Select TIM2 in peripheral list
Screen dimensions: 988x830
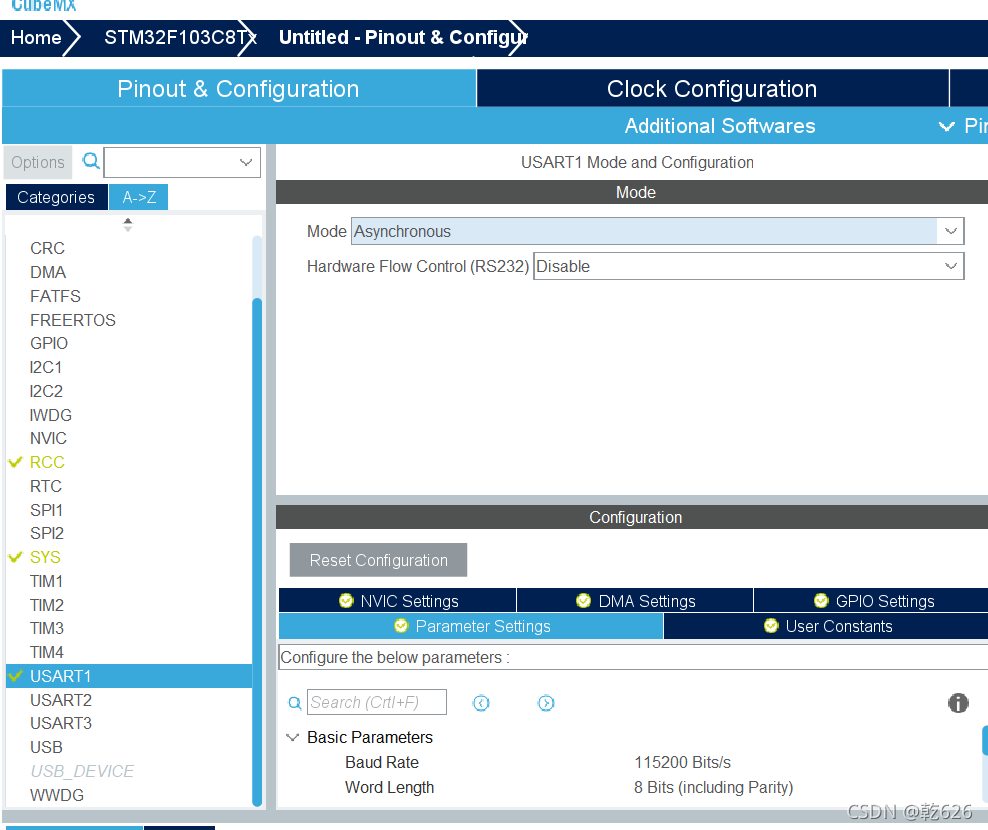47,605
